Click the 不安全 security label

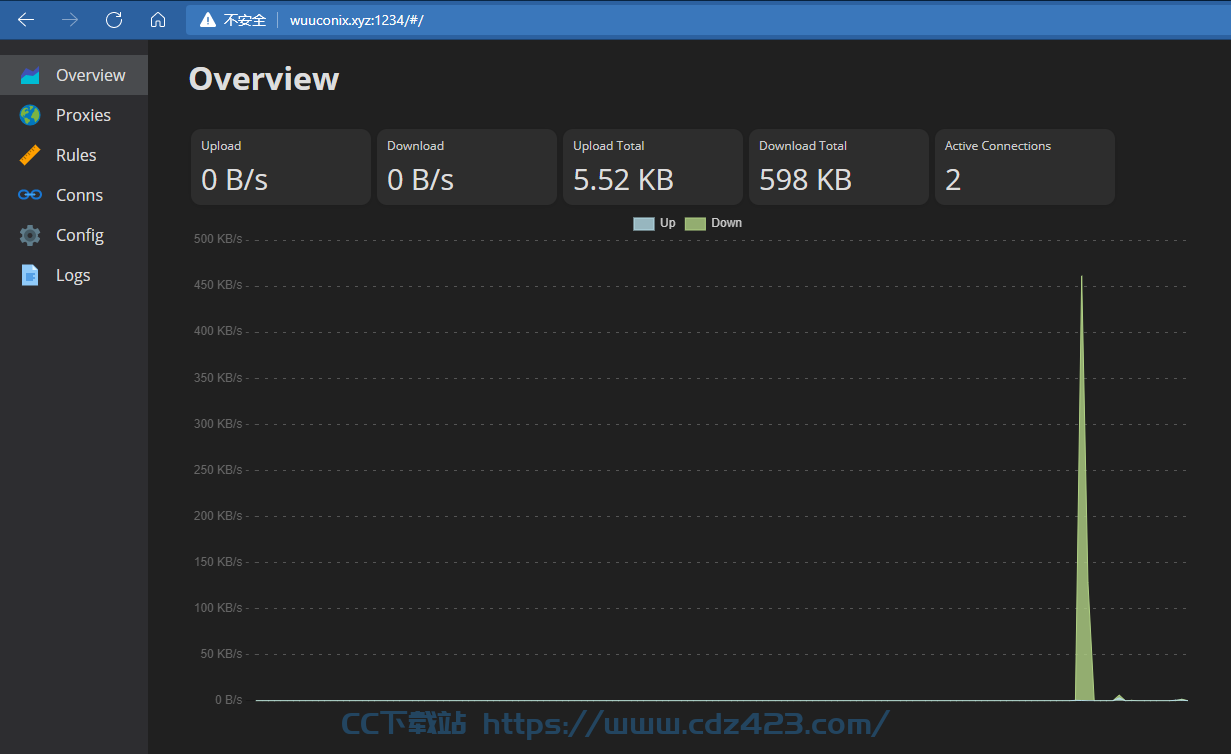(x=245, y=20)
